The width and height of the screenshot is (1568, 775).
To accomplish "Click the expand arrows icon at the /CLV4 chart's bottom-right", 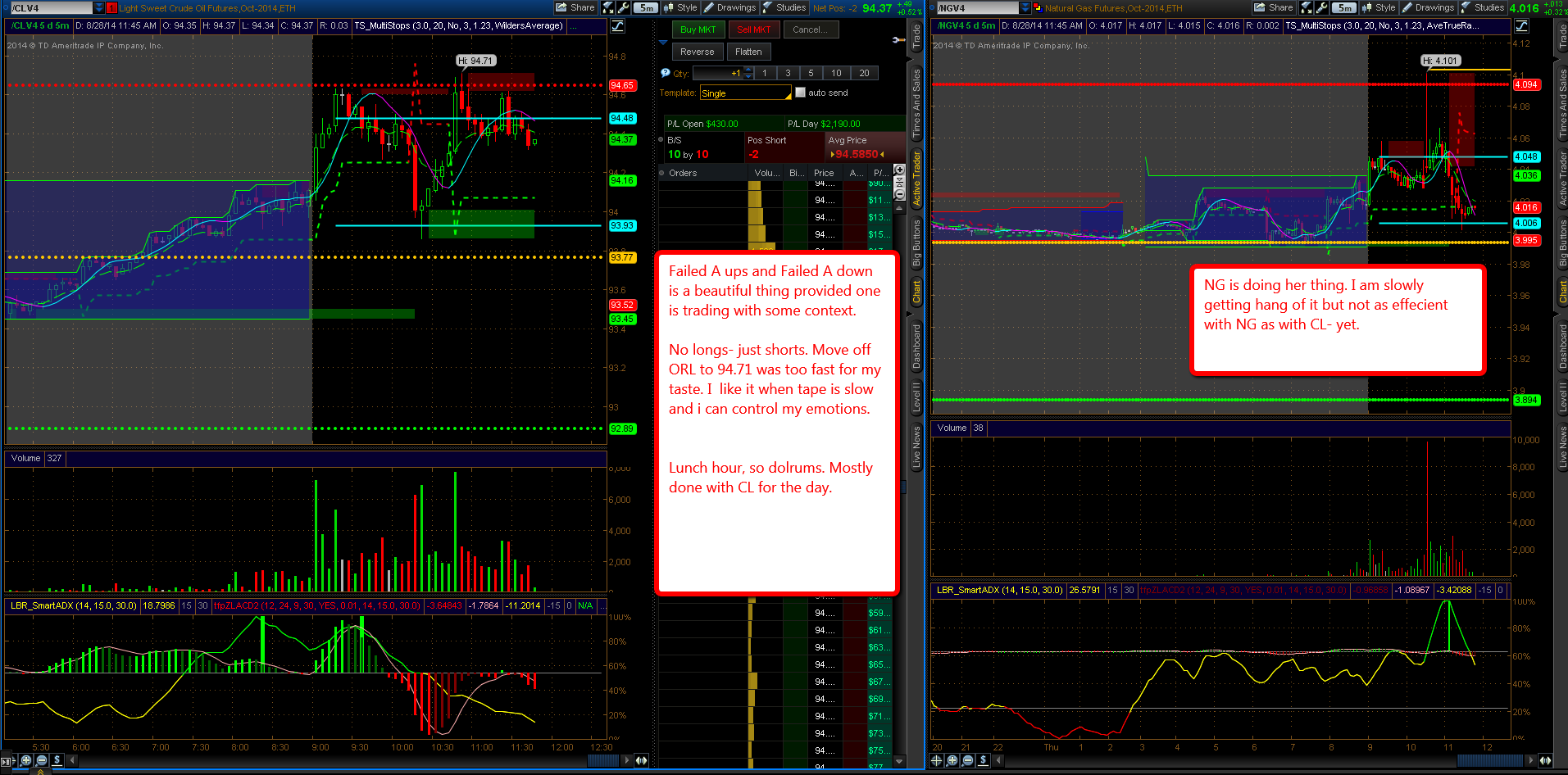I will (x=641, y=760).
